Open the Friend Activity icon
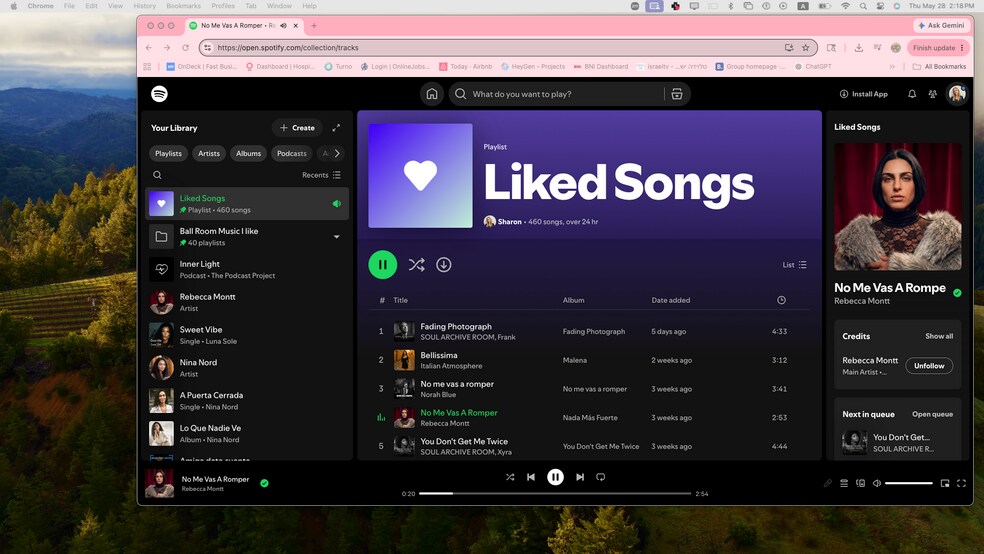984x554 pixels. coord(933,94)
